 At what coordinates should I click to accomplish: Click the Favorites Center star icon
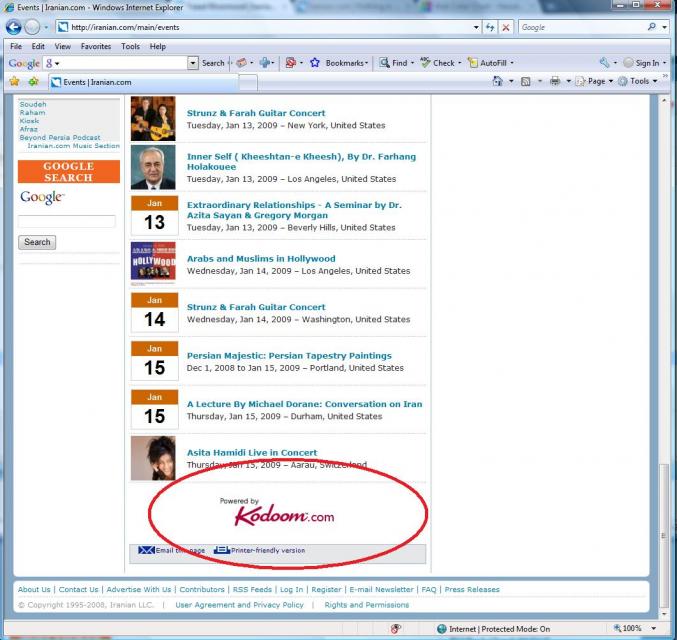point(14,81)
